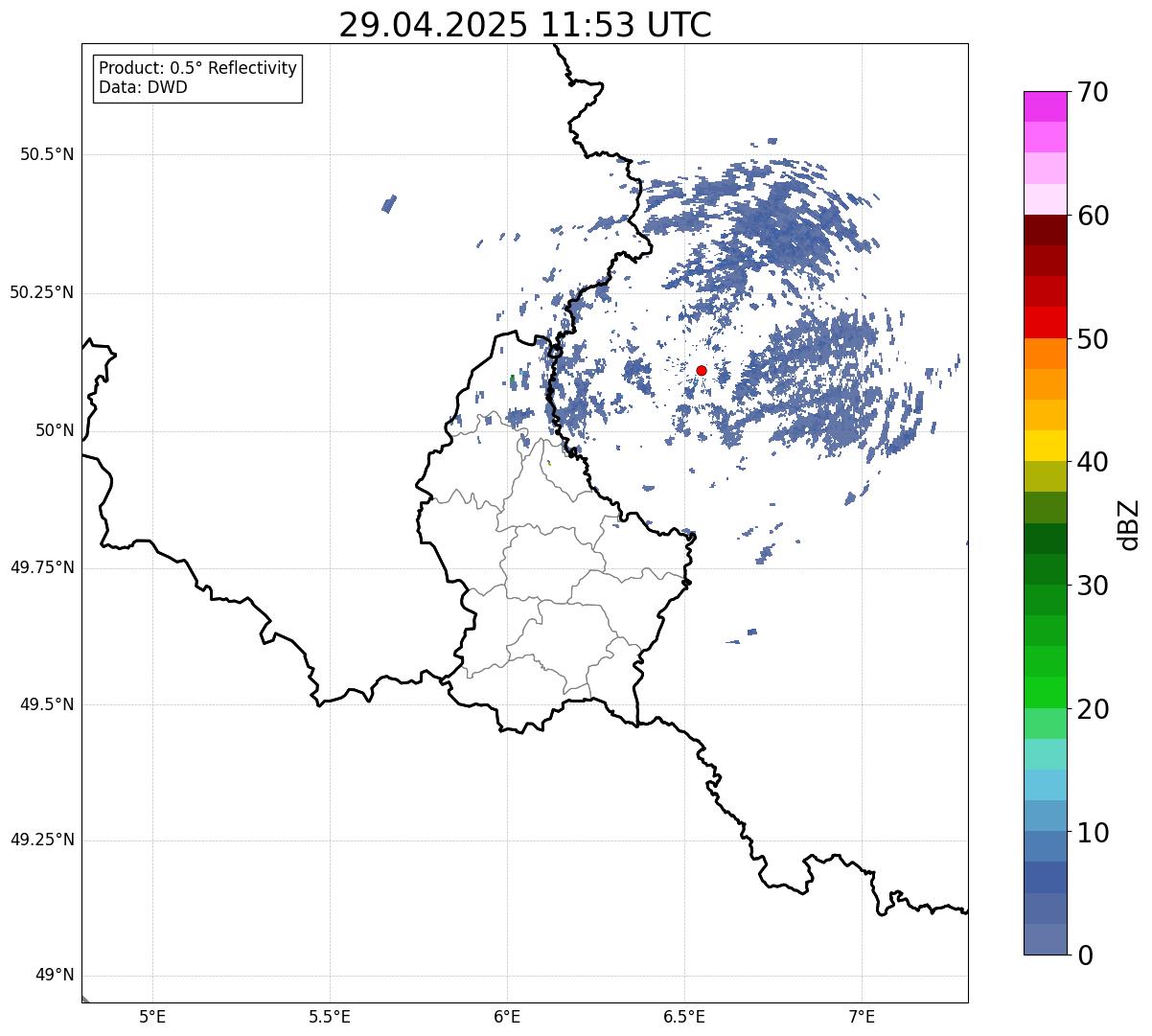Viewport: 1152px width, 1036px height.
Task: Click the yellow colorbar segment just above 40
Action: [1046, 446]
